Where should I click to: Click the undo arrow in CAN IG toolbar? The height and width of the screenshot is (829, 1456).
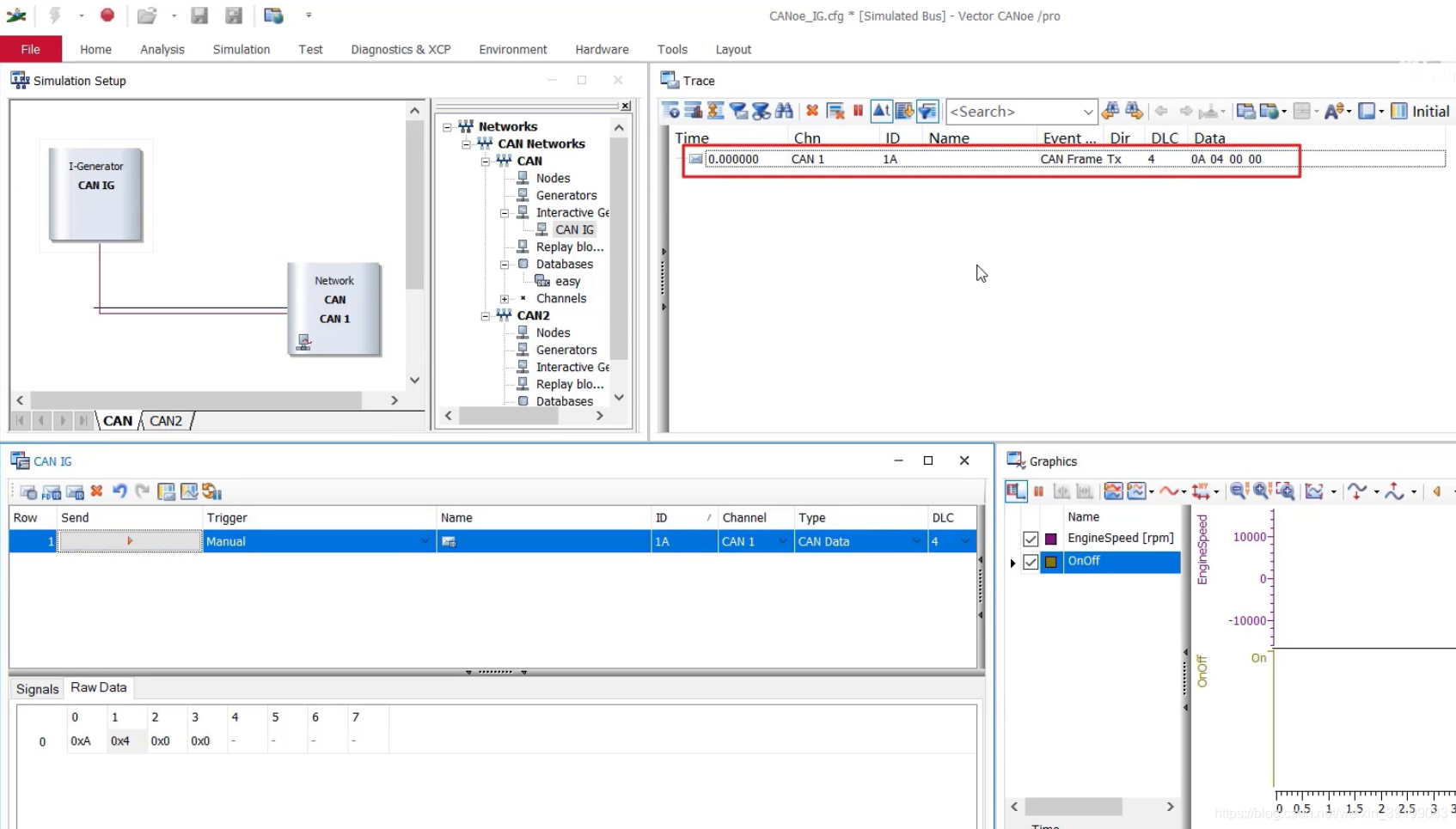click(x=119, y=491)
